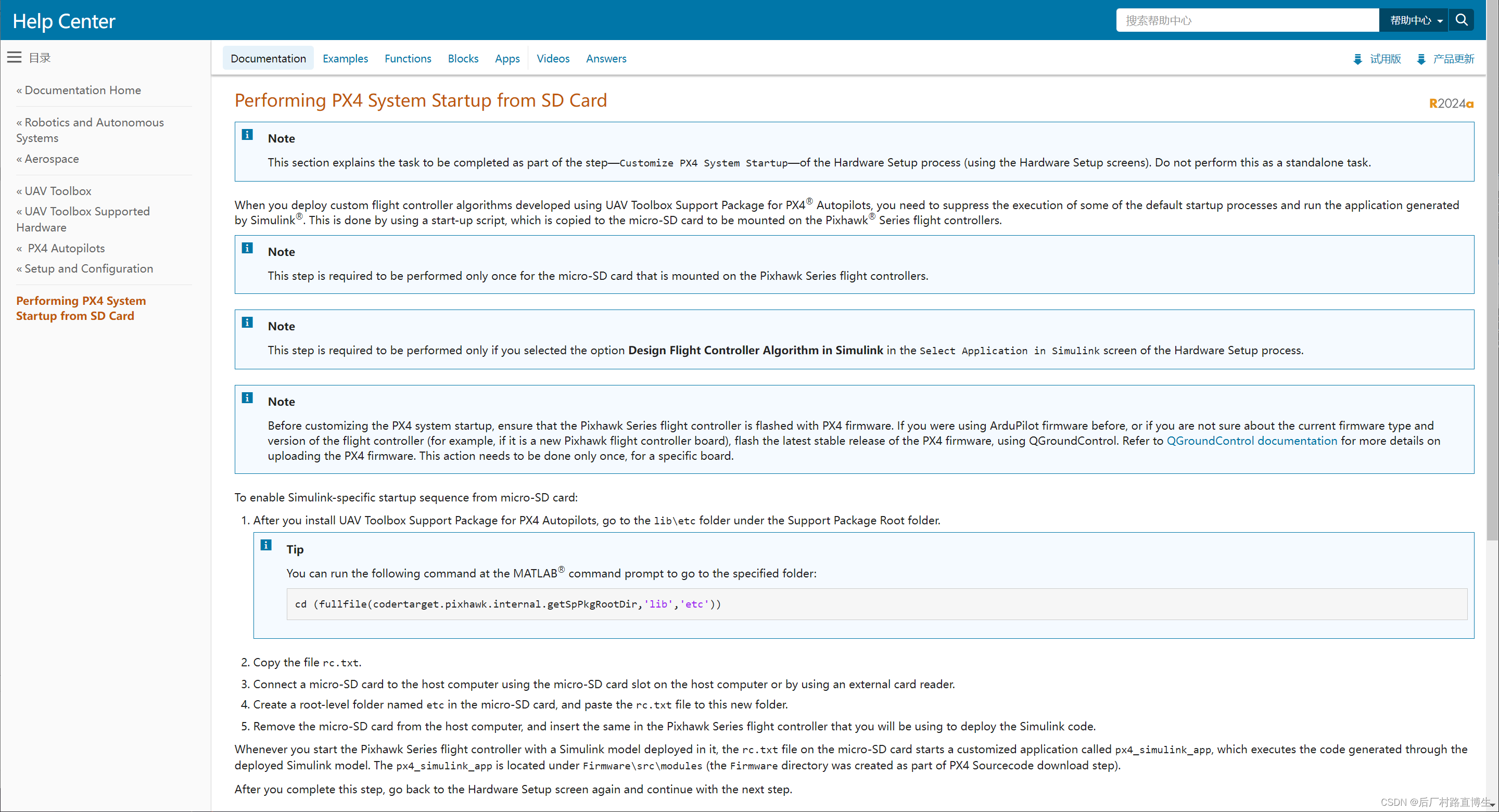Click the trial version download icon

point(1357,59)
